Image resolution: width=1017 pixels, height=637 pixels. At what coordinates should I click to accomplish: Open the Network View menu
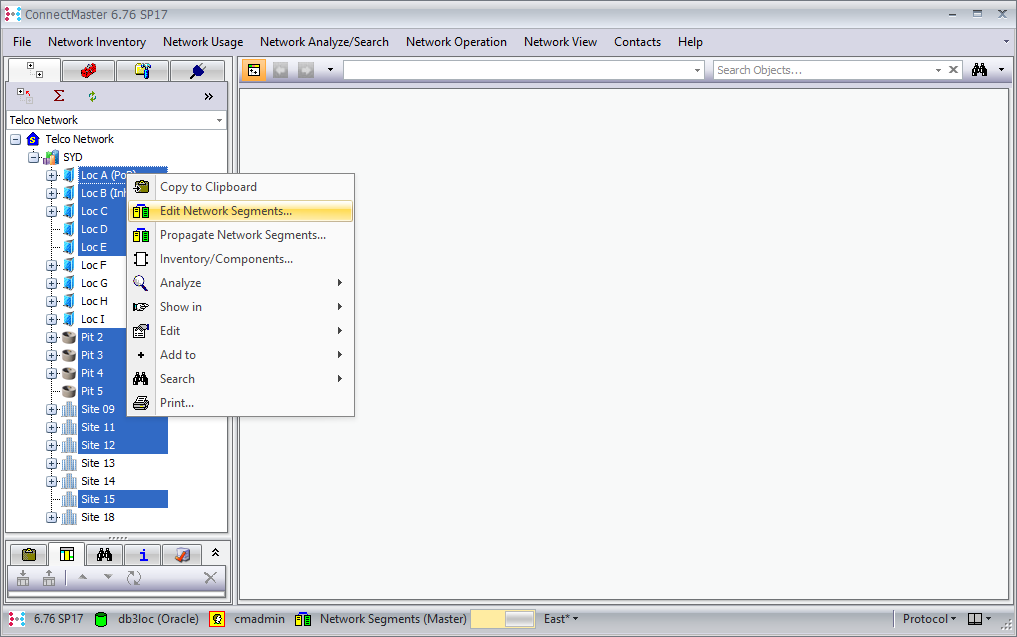(560, 42)
